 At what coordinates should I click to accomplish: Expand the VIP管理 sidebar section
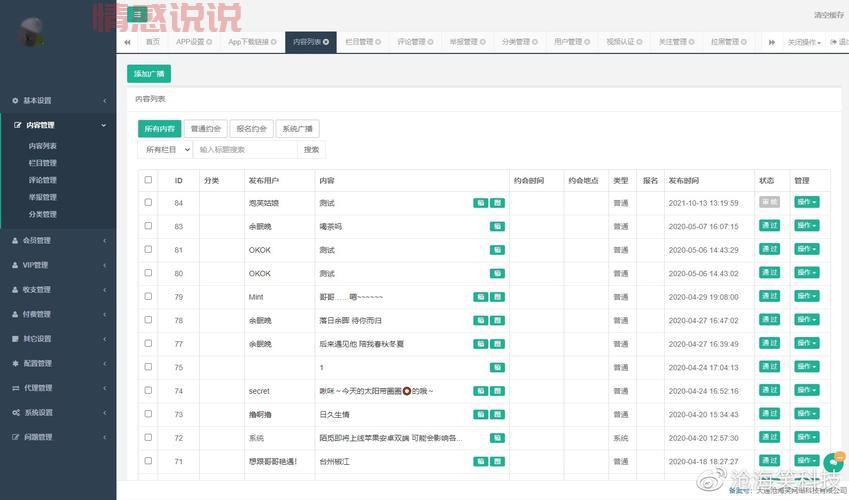[x=58, y=265]
